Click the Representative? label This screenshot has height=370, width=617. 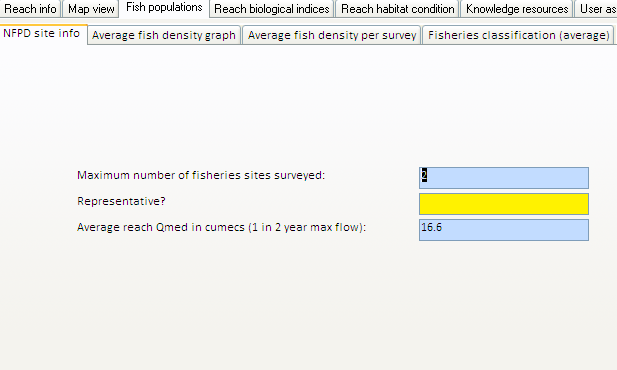121,201
